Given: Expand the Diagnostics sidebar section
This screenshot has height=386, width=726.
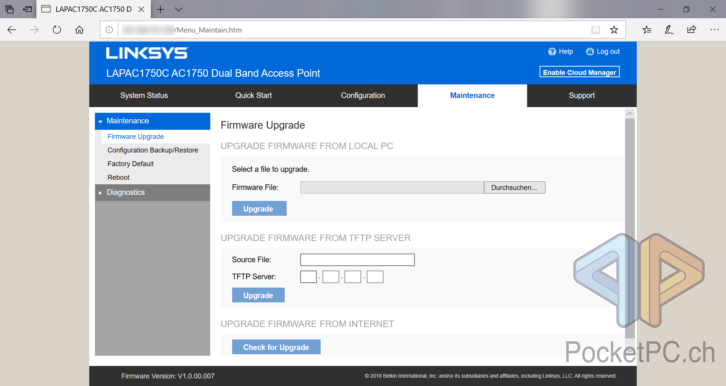Looking at the screenshot, I should tap(152, 192).
